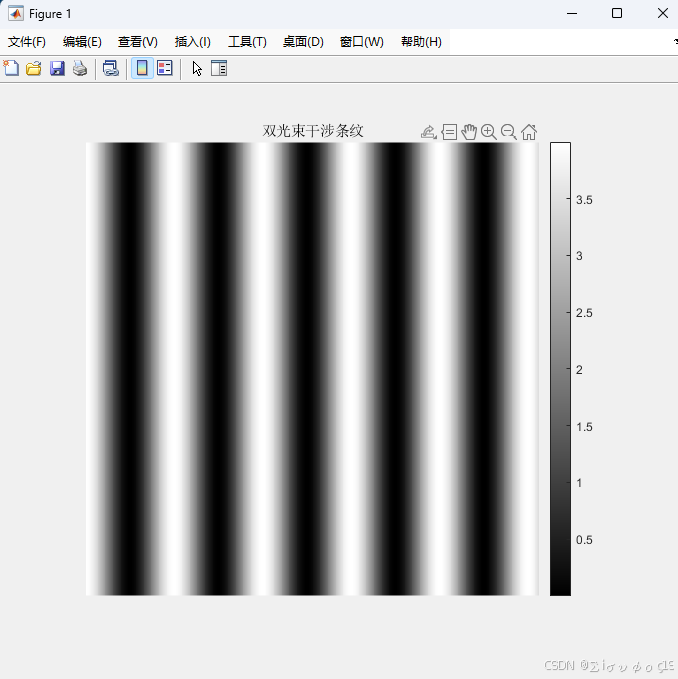678x679 pixels.
Task: Open the 窗口(W) menu
Action: coord(362,42)
